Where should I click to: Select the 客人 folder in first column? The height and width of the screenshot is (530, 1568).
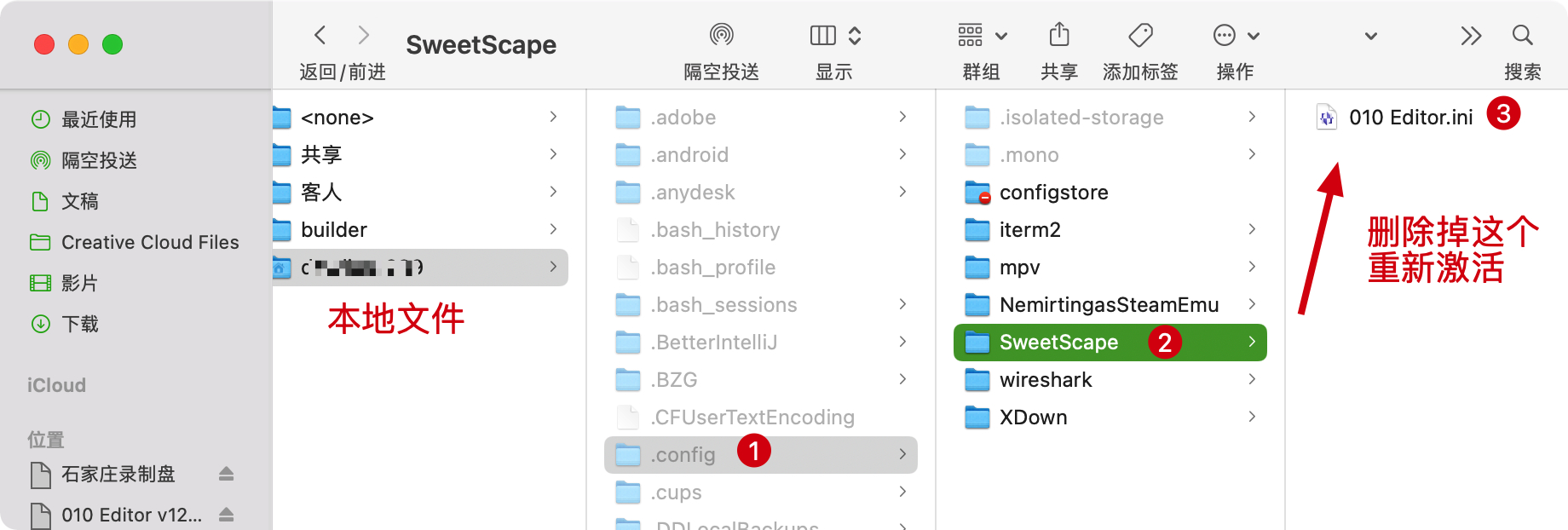[420, 193]
